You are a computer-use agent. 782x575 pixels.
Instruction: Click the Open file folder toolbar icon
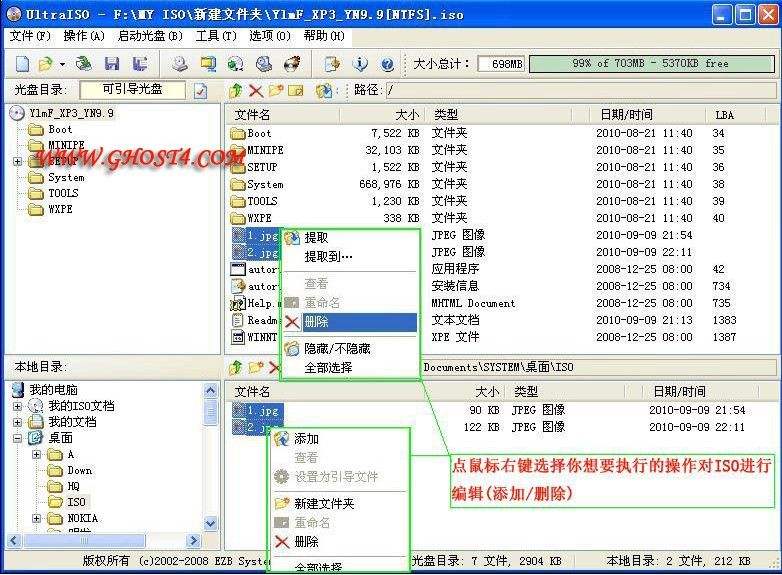pyautogui.click(x=45, y=64)
